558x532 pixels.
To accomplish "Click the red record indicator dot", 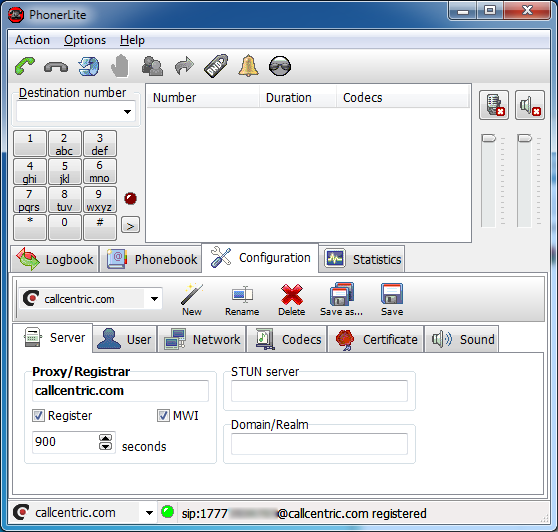I will (131, 199).
